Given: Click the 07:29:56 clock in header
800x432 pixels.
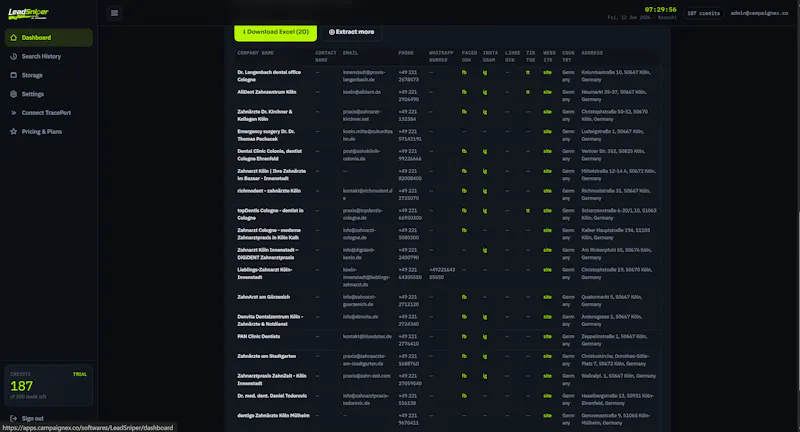Looking at the screenshot, I should 660,10.
